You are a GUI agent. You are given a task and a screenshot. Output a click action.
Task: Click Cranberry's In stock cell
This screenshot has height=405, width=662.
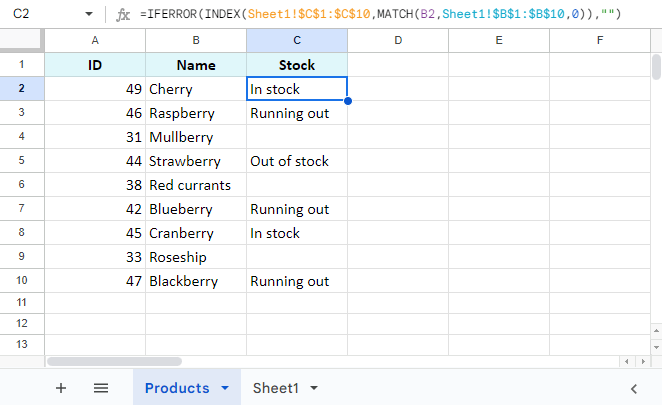(297, 233)
